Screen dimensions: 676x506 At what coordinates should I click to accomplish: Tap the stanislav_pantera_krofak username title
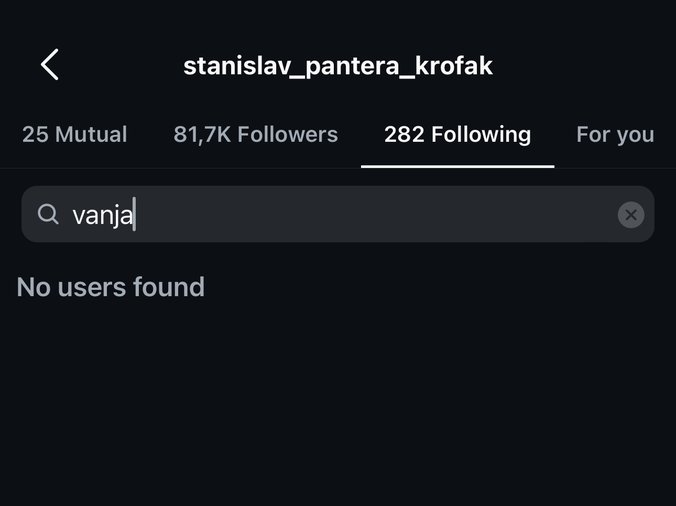(338, 66)
